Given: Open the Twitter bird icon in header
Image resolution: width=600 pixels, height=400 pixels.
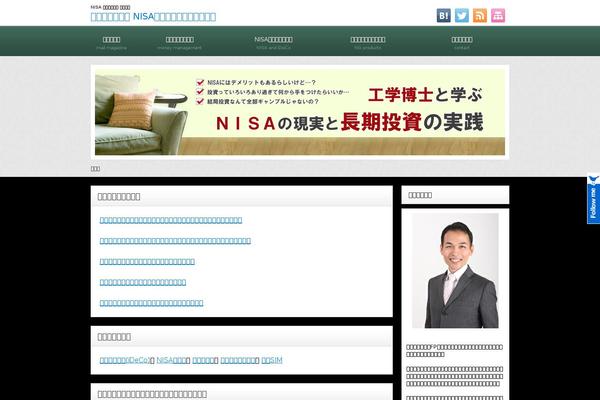Looking at the screenshot, I should [461, 16].
